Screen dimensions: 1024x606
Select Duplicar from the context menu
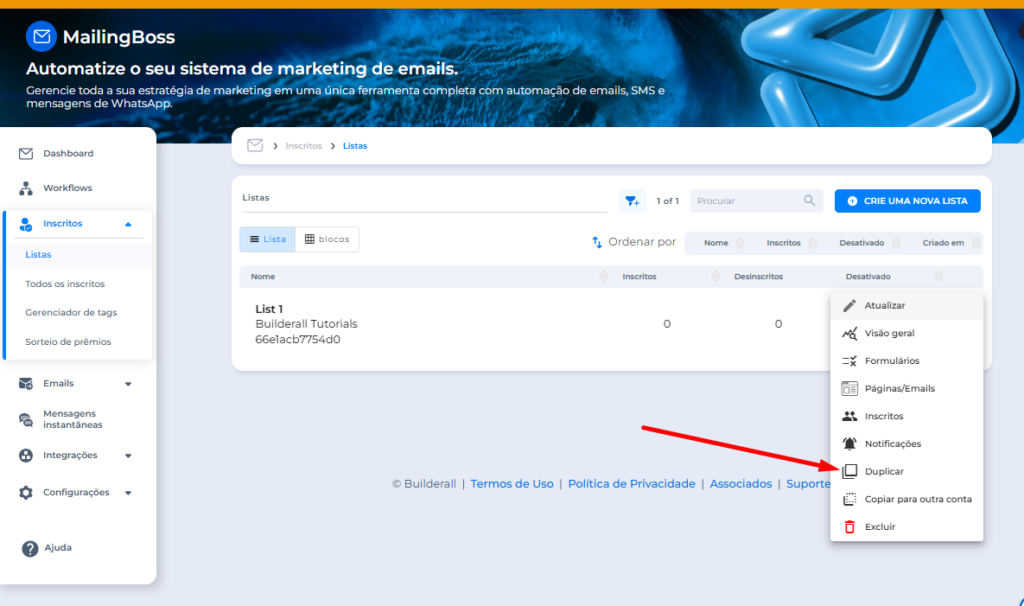(884, 471)
